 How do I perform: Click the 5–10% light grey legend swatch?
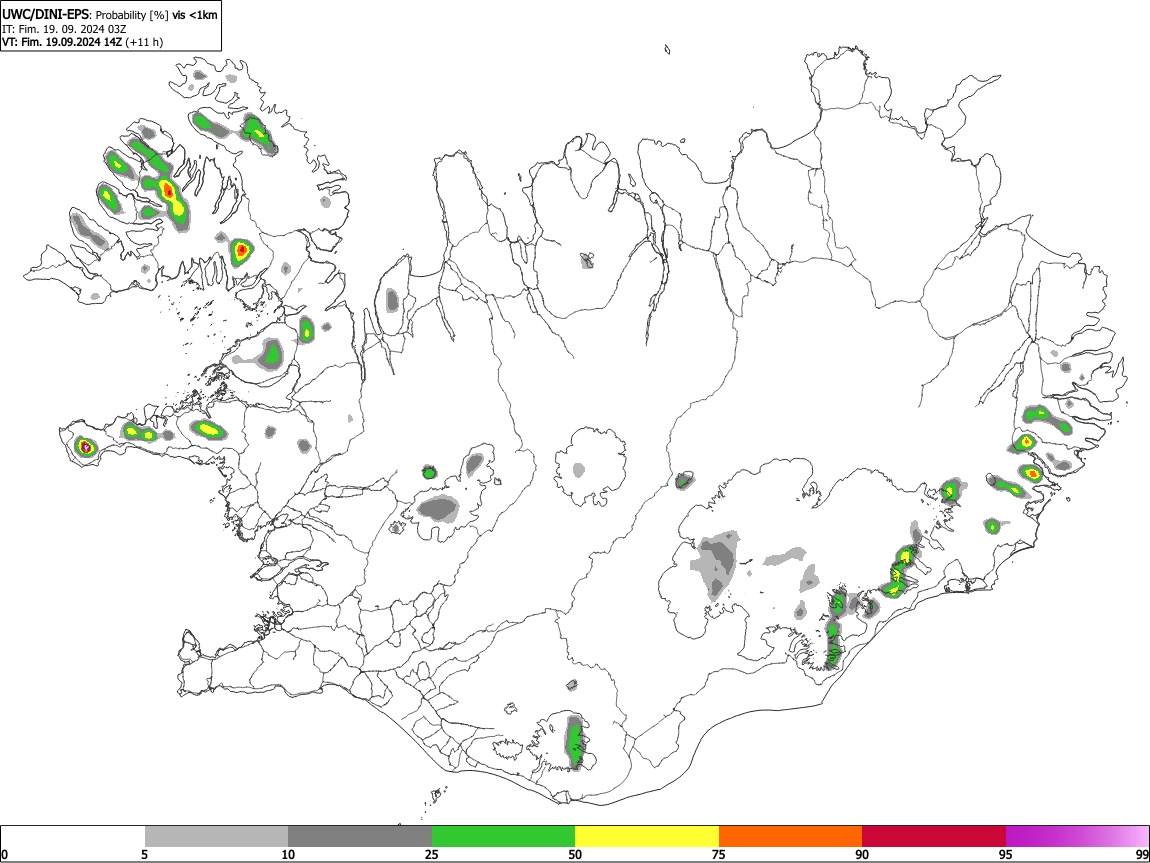pyautogui.click(x=216, y=836)
